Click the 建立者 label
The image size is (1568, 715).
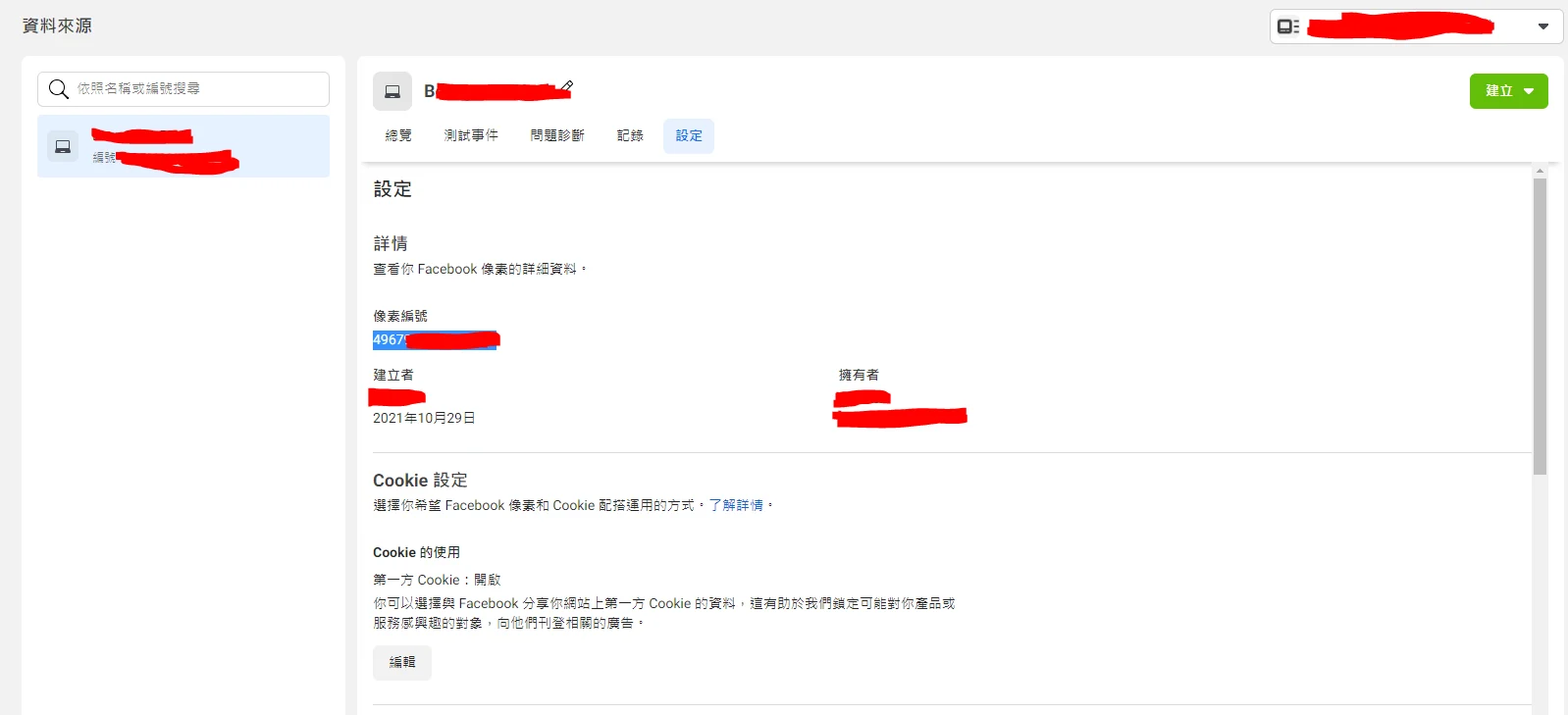click(393, 375)
